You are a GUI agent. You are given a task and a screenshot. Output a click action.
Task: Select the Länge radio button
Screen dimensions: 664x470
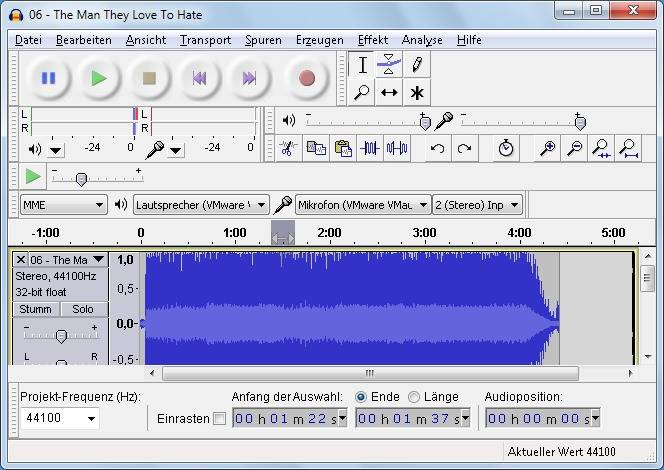point(414,397)
